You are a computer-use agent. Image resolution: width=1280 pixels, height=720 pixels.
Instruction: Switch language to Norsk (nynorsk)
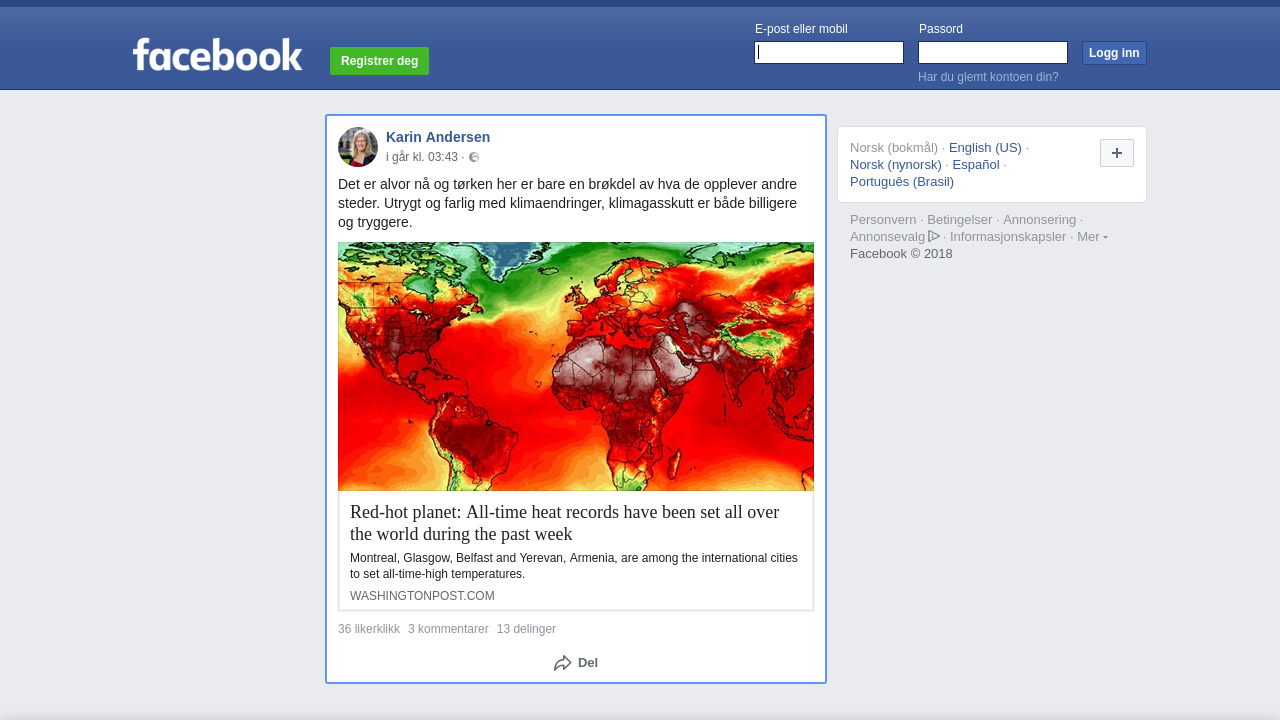[896, 165]
